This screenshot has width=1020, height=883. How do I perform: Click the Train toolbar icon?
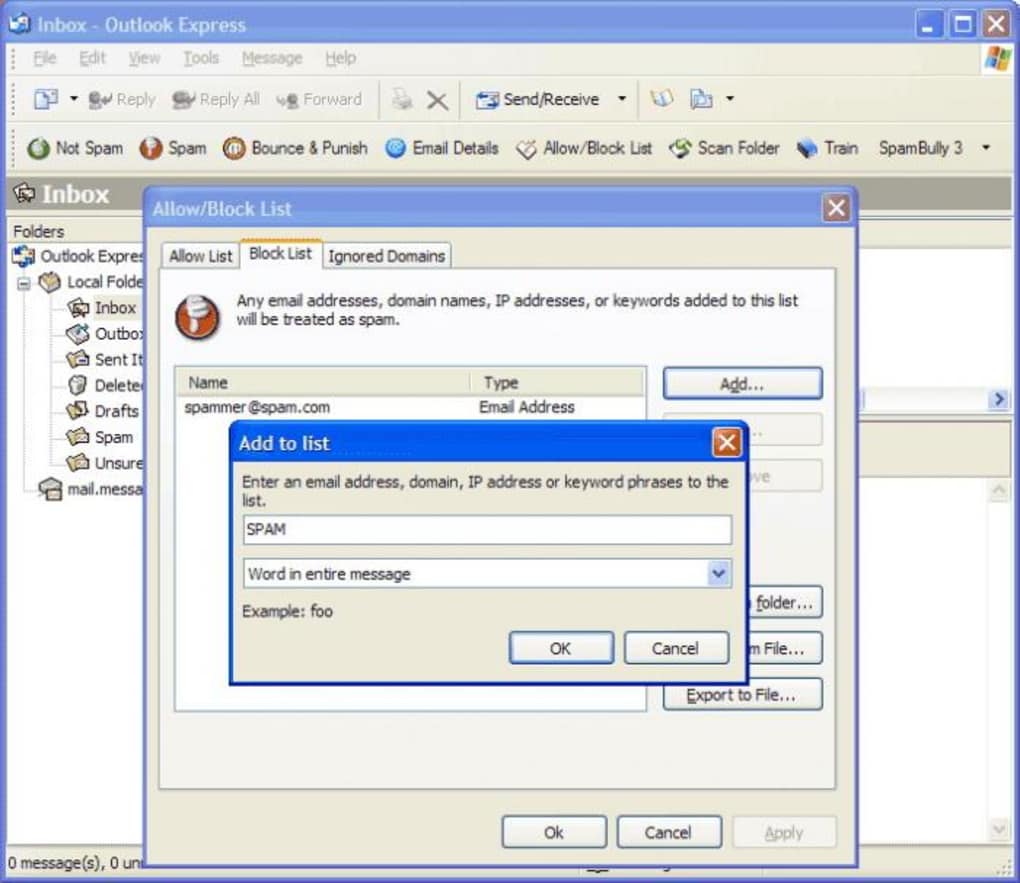tap(807, 148)
